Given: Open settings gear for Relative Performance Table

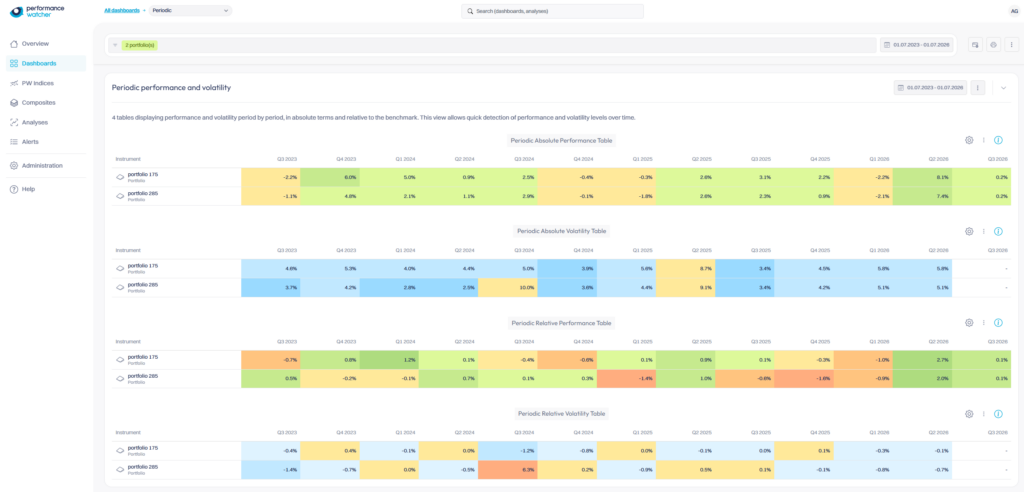Looking at the screenshot, I should coord(969,323).
